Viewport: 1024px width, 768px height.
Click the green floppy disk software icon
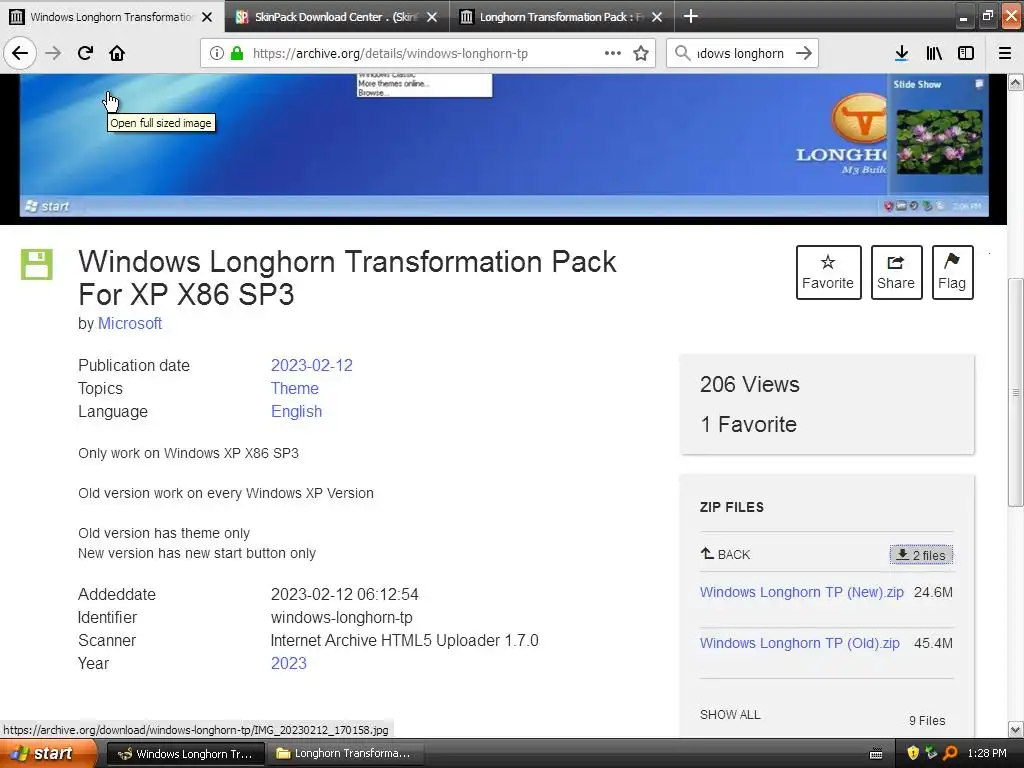click(x=37, y=264)
